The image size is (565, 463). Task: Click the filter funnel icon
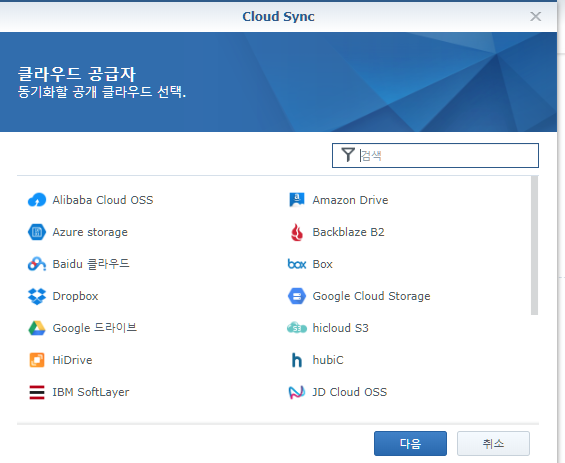pyautogui.click(x=348, y=155)
